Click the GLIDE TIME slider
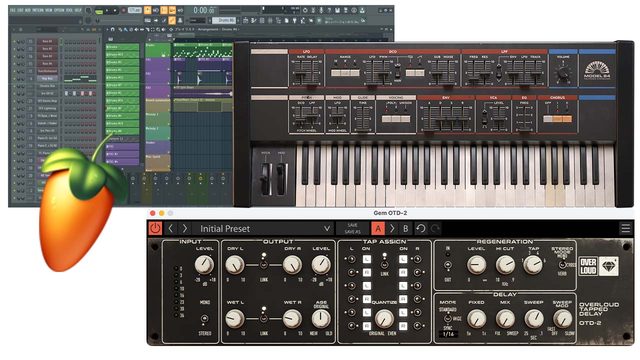Screen dimensions: 640x360 tap(362, 119)
